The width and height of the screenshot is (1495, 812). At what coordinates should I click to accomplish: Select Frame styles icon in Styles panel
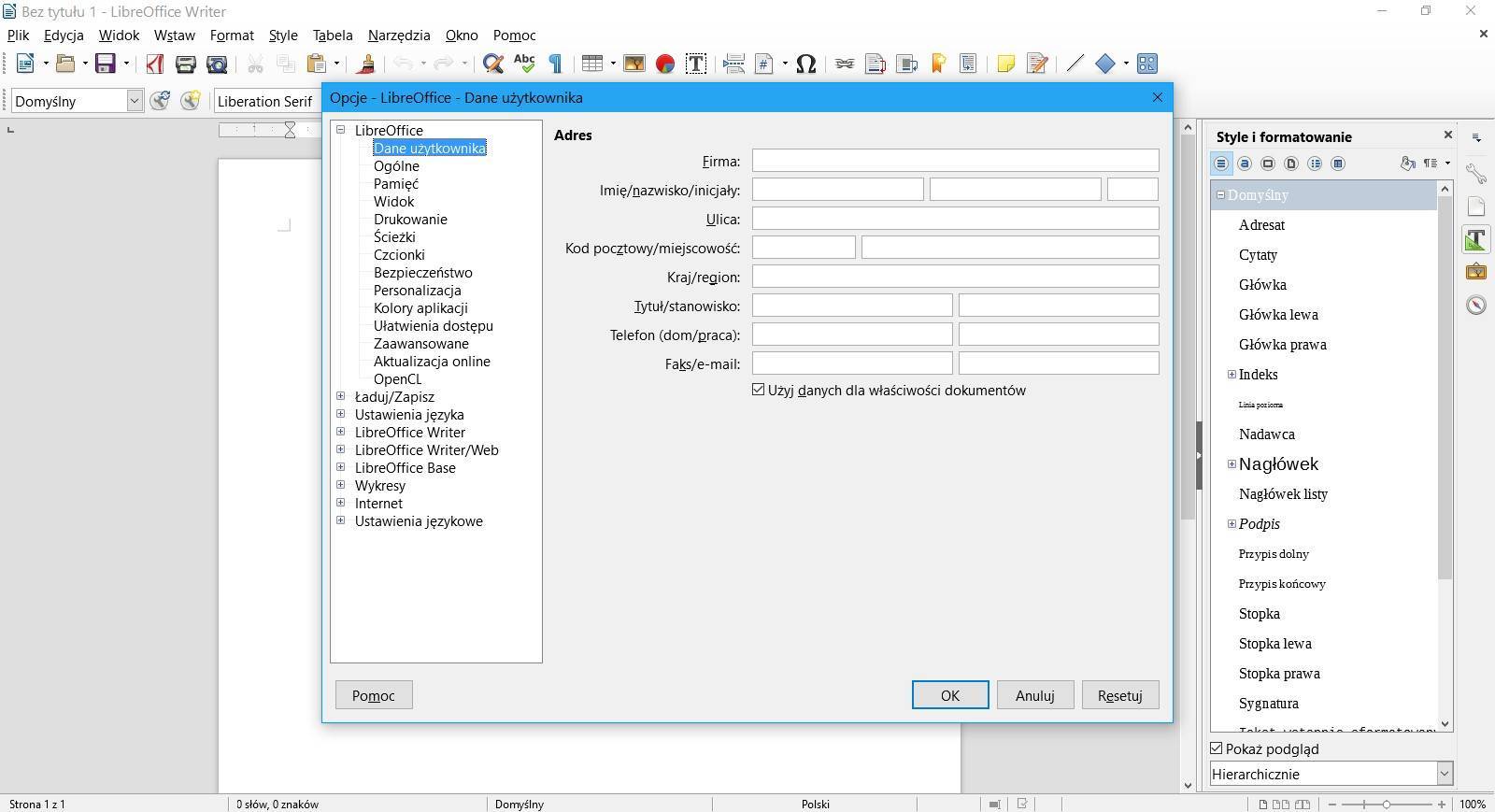(x=1268, y=164)
